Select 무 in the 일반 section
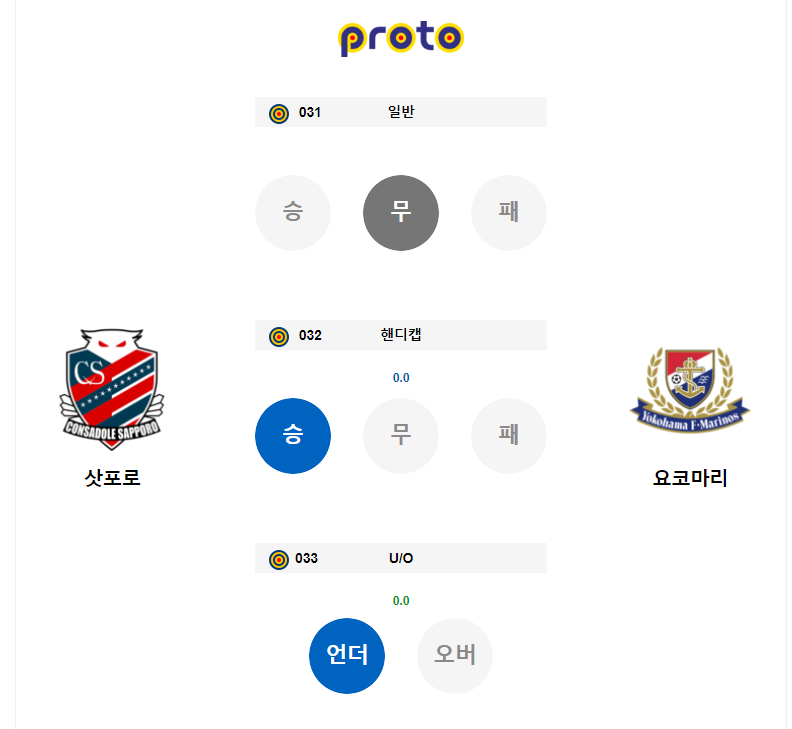This screenshot has height=729, width=792. (401, 213)
